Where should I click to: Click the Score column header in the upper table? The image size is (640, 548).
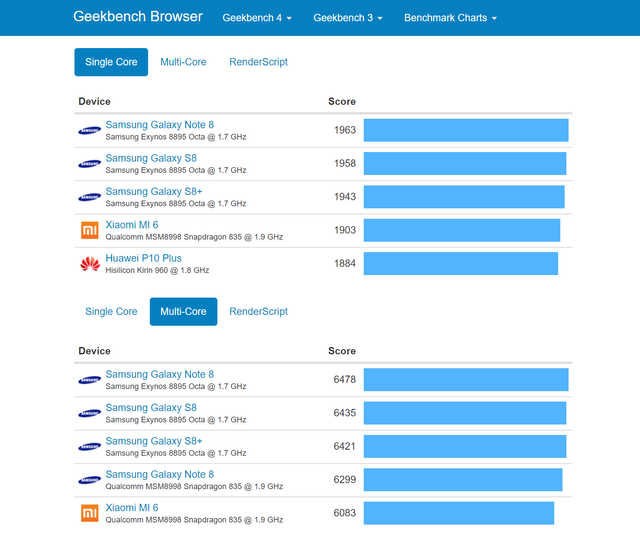pyautogui.click(x=342, y=101)
